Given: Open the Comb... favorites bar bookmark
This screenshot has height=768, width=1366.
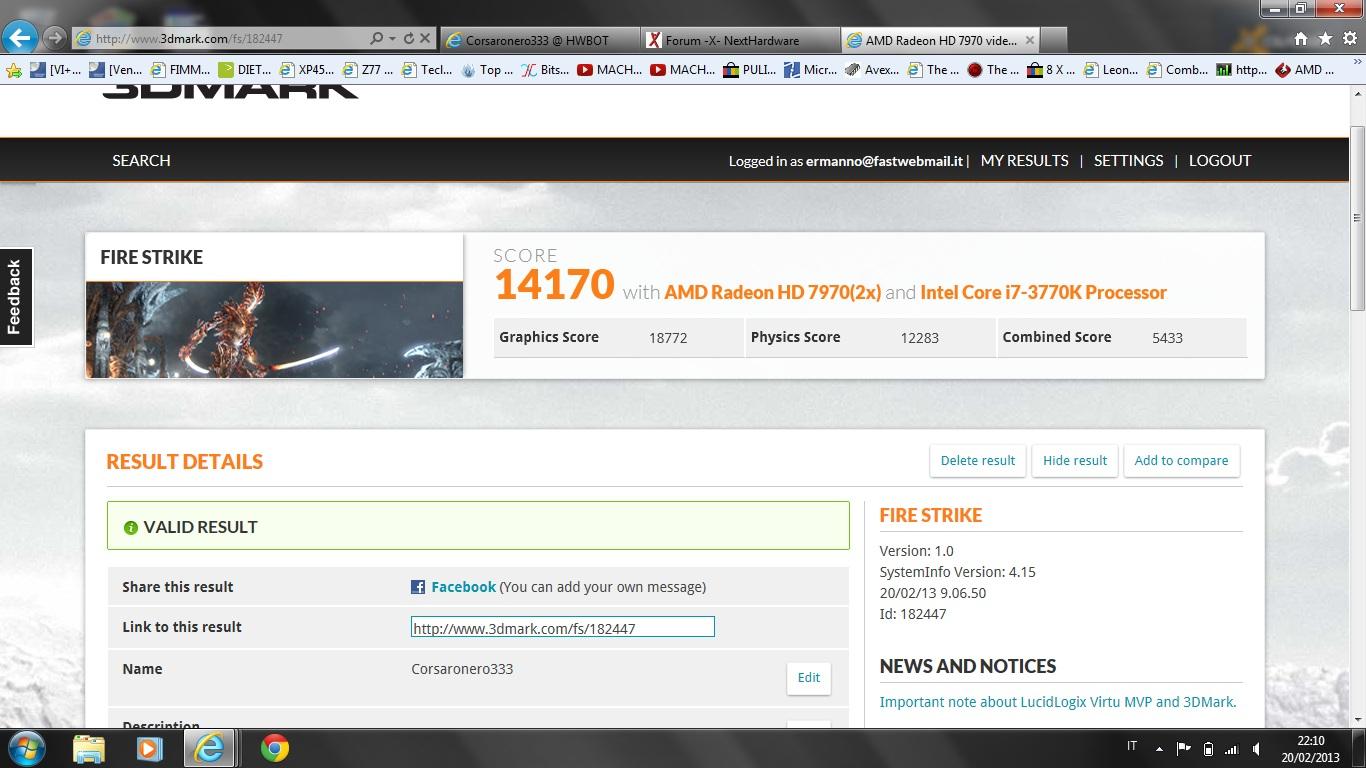Looking at the screenshot, I should pos(1177,70).
